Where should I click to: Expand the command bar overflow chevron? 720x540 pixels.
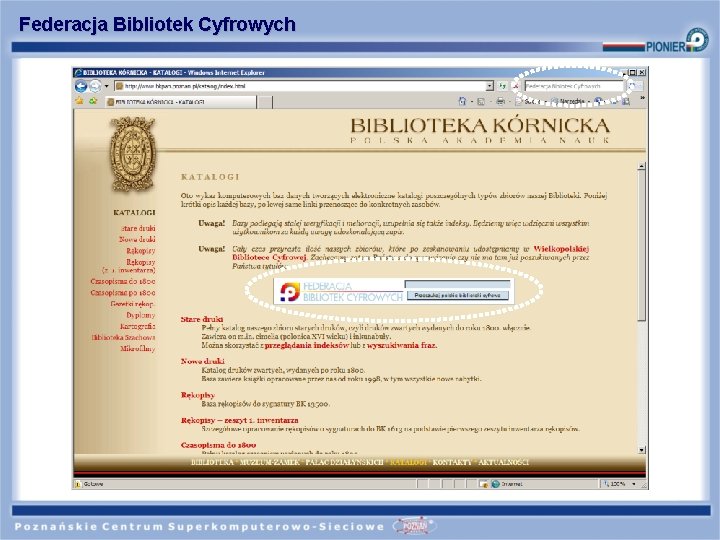pyautogui.click(x=642, y=98)
